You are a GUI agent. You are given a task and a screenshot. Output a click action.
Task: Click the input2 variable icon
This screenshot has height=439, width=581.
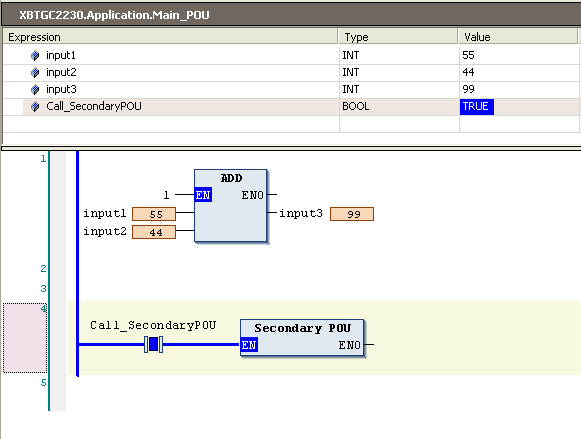[35, 73]
